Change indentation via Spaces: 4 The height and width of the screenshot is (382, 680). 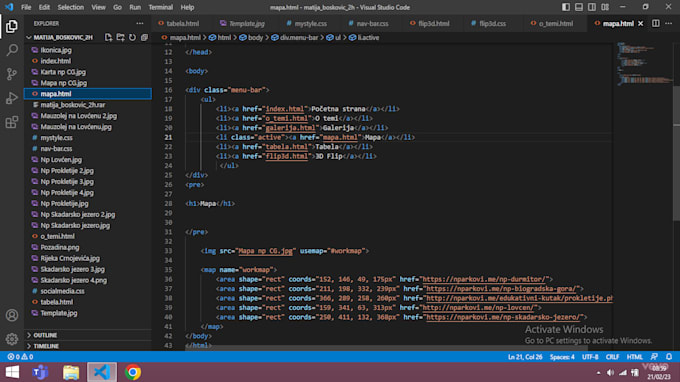click(x=562, y=357)
